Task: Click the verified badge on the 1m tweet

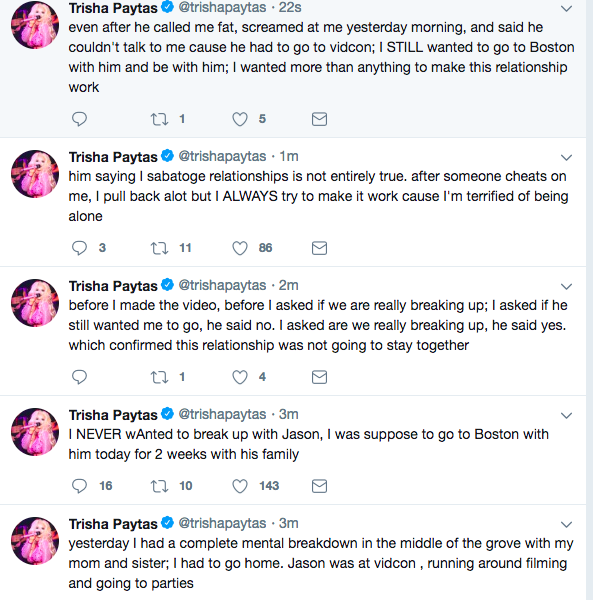Action: (x=168, y=156)
